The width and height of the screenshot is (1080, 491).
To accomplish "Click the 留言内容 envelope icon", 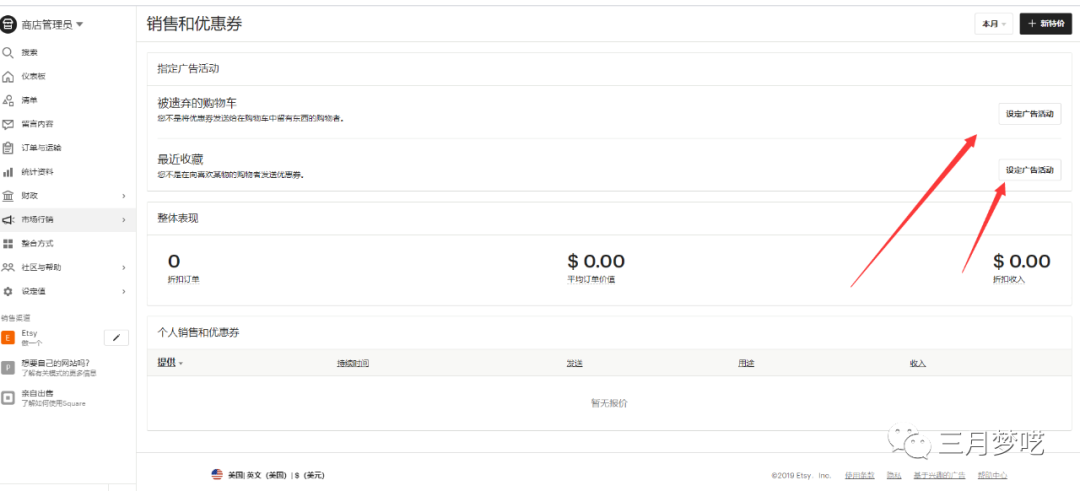I will click(x=8, y=124).
